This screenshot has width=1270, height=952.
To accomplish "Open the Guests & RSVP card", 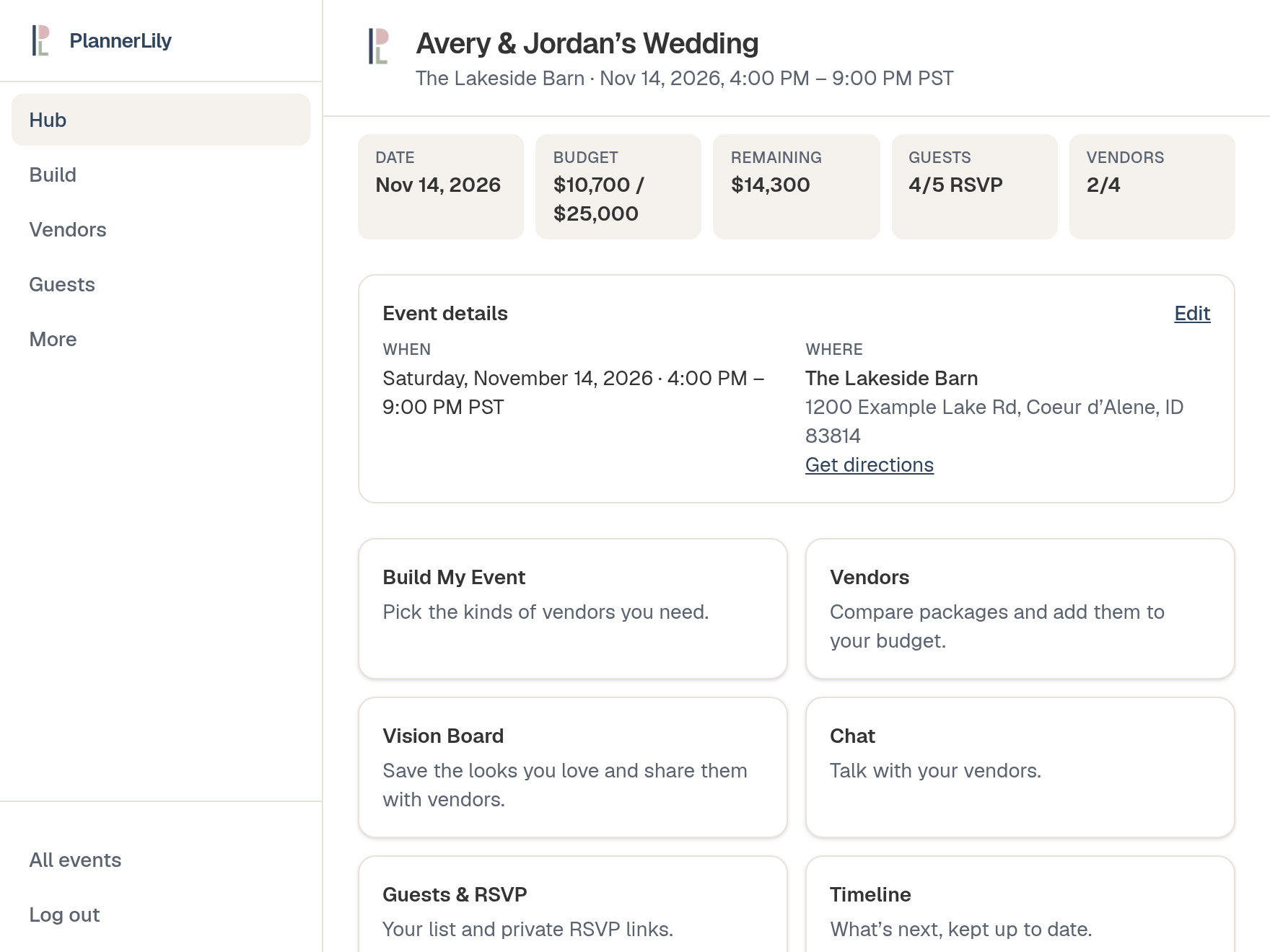I will 573,904.
